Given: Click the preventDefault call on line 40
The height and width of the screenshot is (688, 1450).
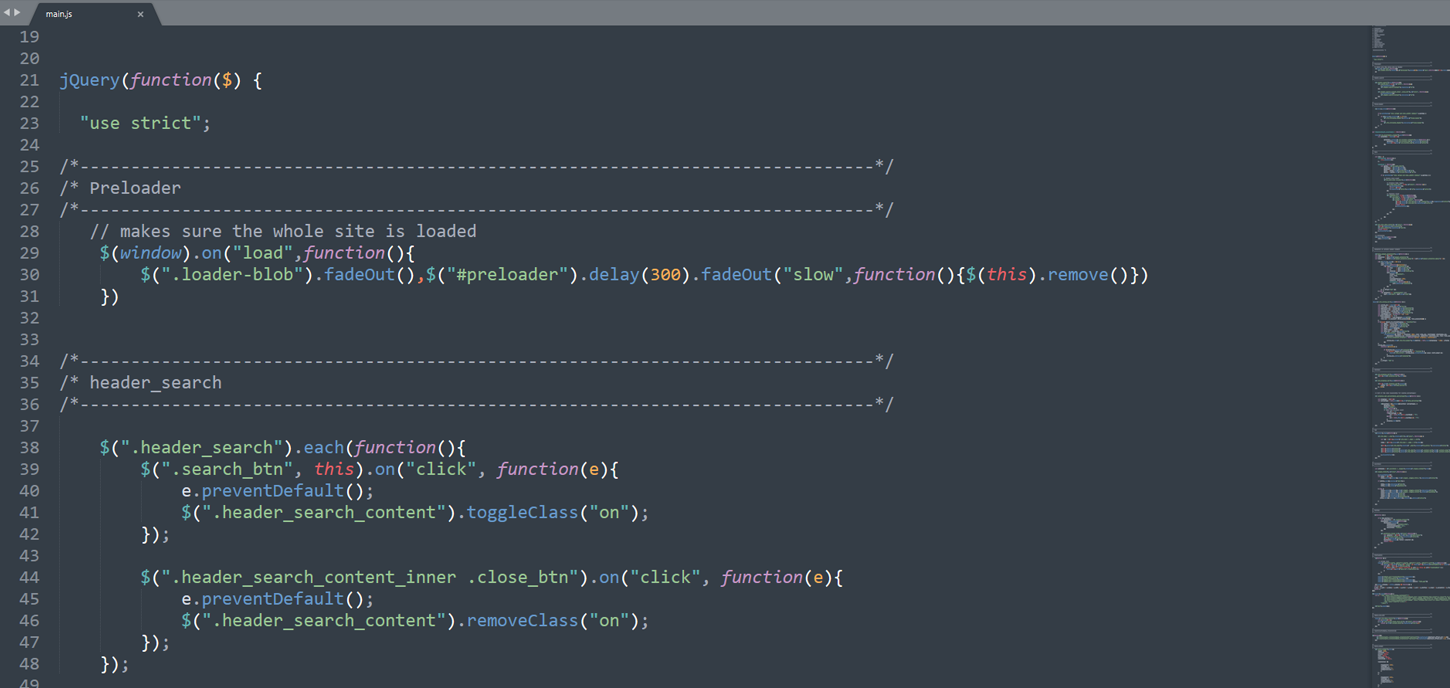Looking at the screenshot, I should (x=273, y=491).
